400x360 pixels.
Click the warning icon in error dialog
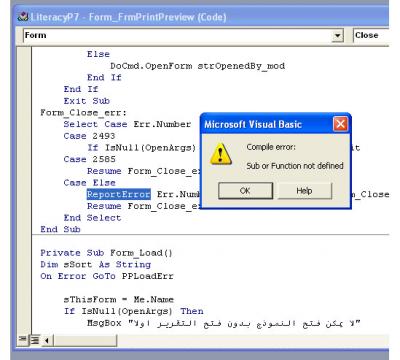pyautogui.click(x=221, y=154)
